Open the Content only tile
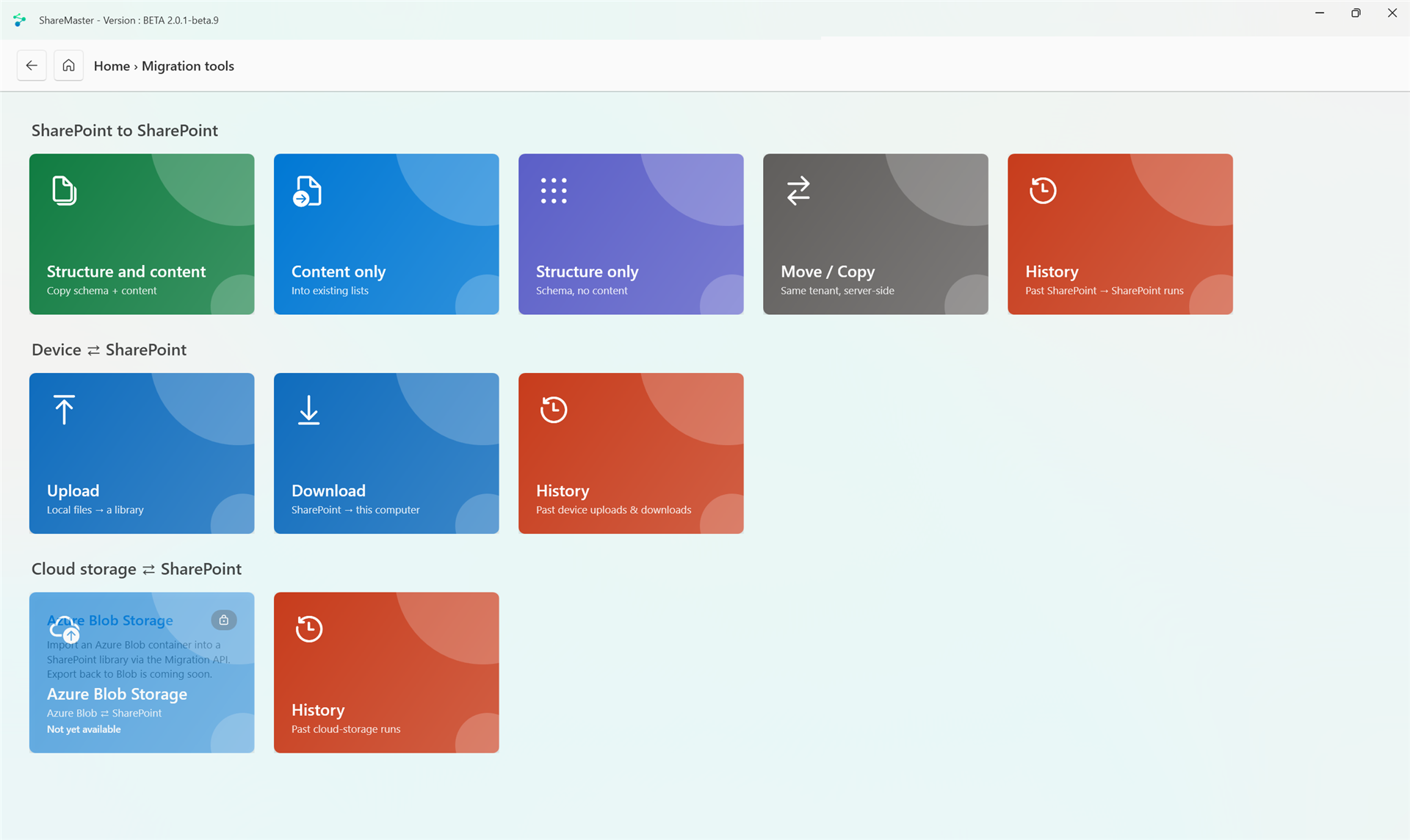1410x840 pixels. 386,234
